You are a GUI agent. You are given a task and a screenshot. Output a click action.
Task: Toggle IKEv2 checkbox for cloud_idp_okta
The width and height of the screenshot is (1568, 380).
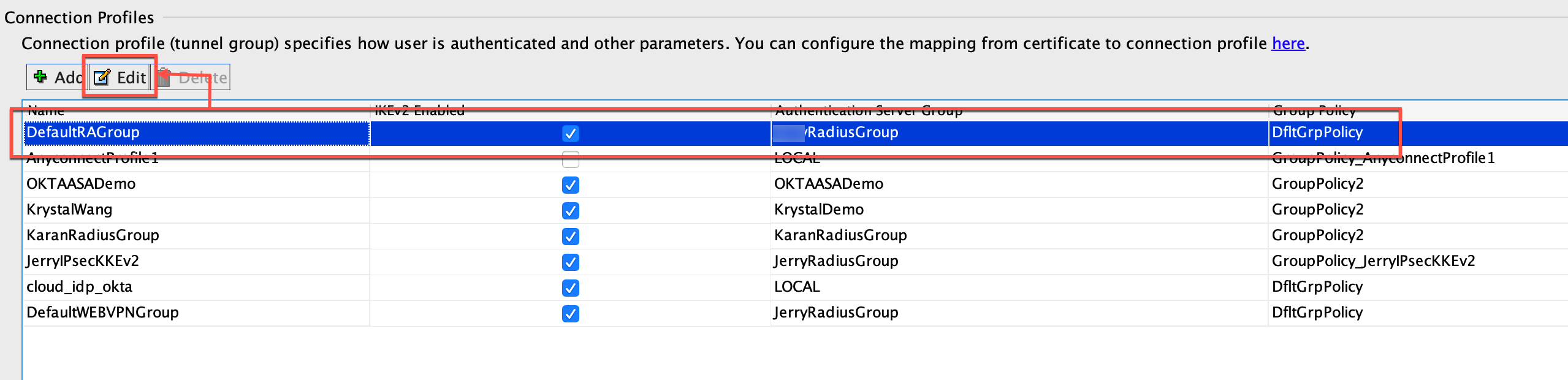(x=570, y=287)
